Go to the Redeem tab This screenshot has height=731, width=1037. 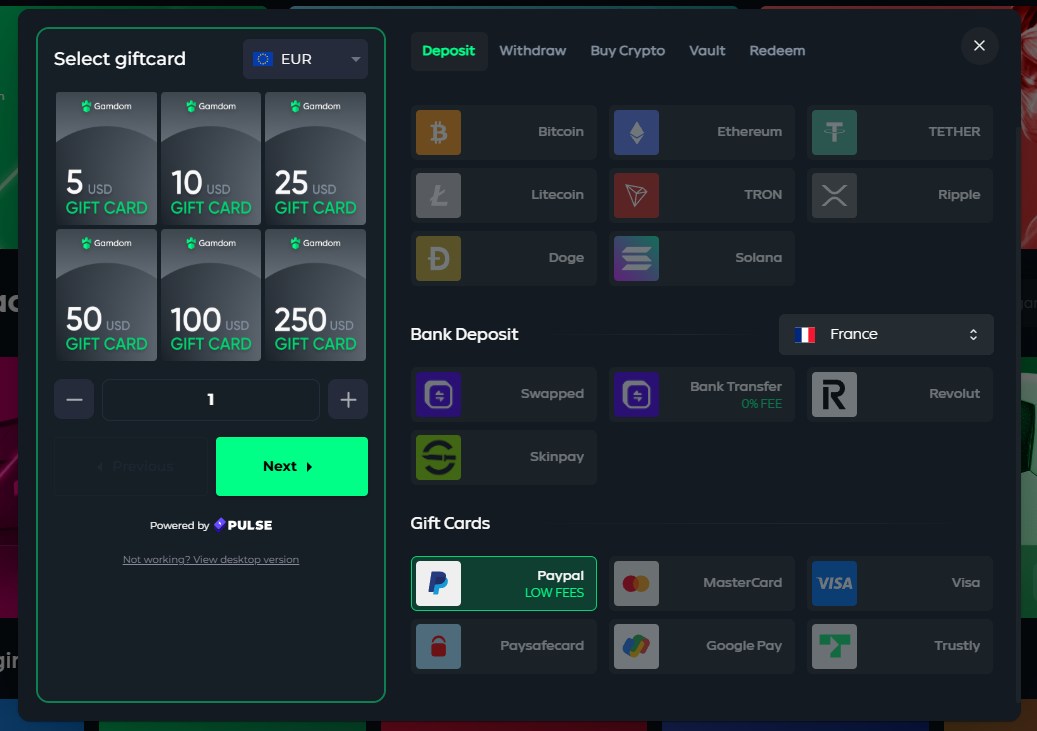[x=777, y=51]
